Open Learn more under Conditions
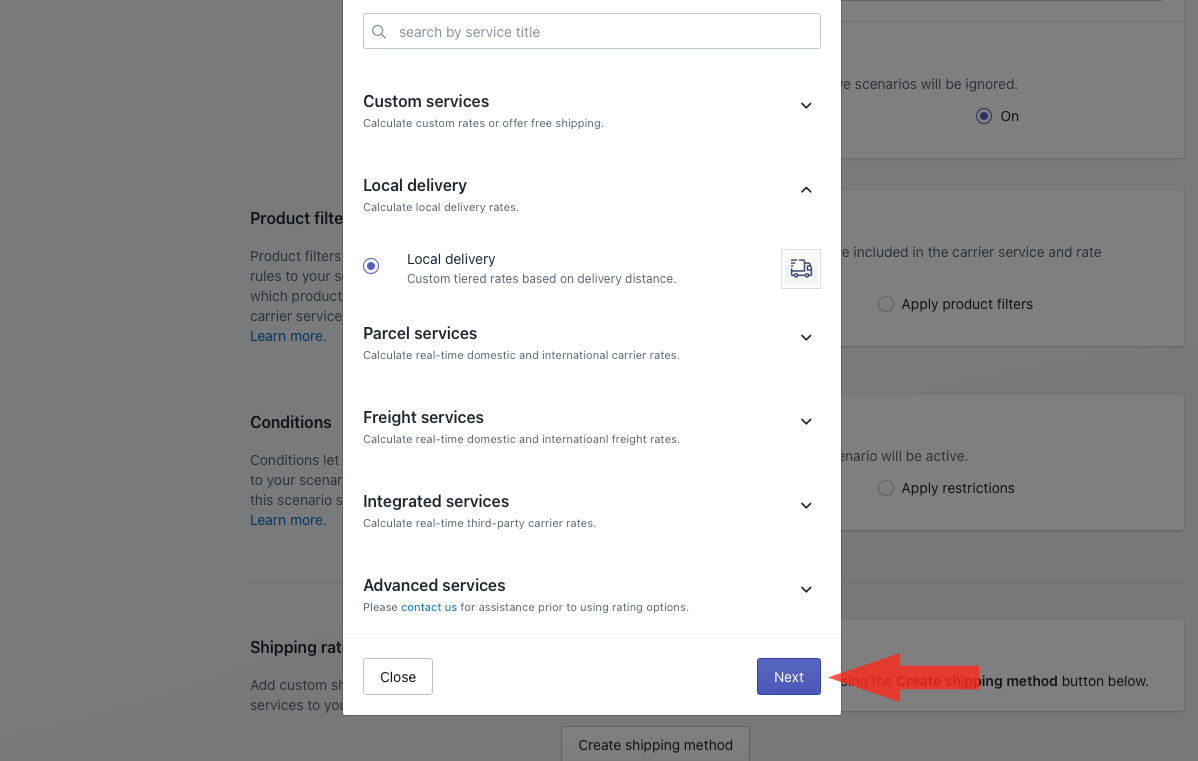The image size is (1198, 761). click(x=287, y=520)
